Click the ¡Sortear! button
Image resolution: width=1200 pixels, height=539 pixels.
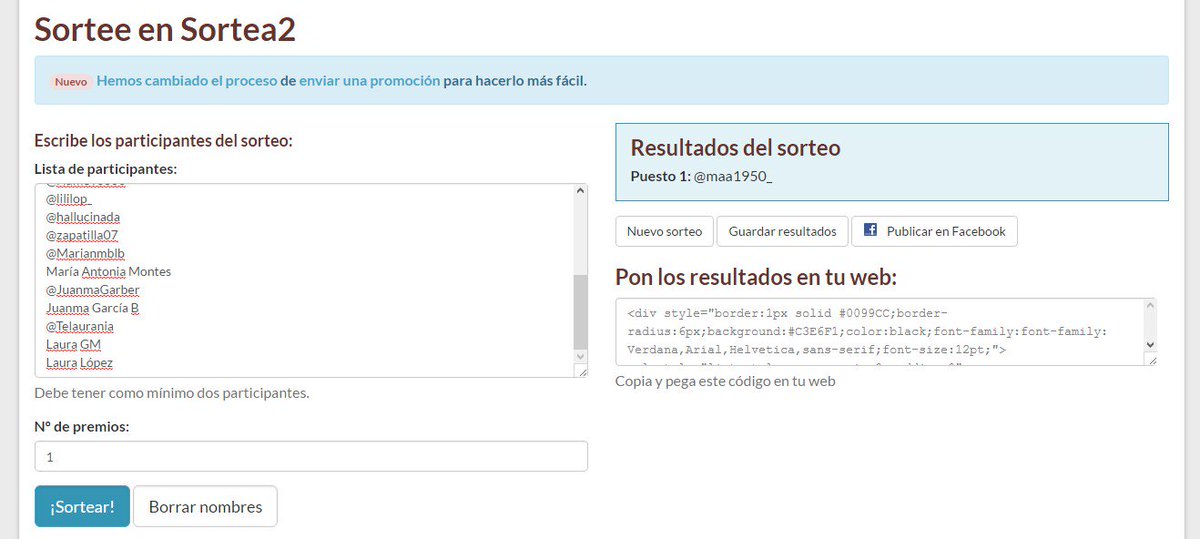tap(82, 506)
